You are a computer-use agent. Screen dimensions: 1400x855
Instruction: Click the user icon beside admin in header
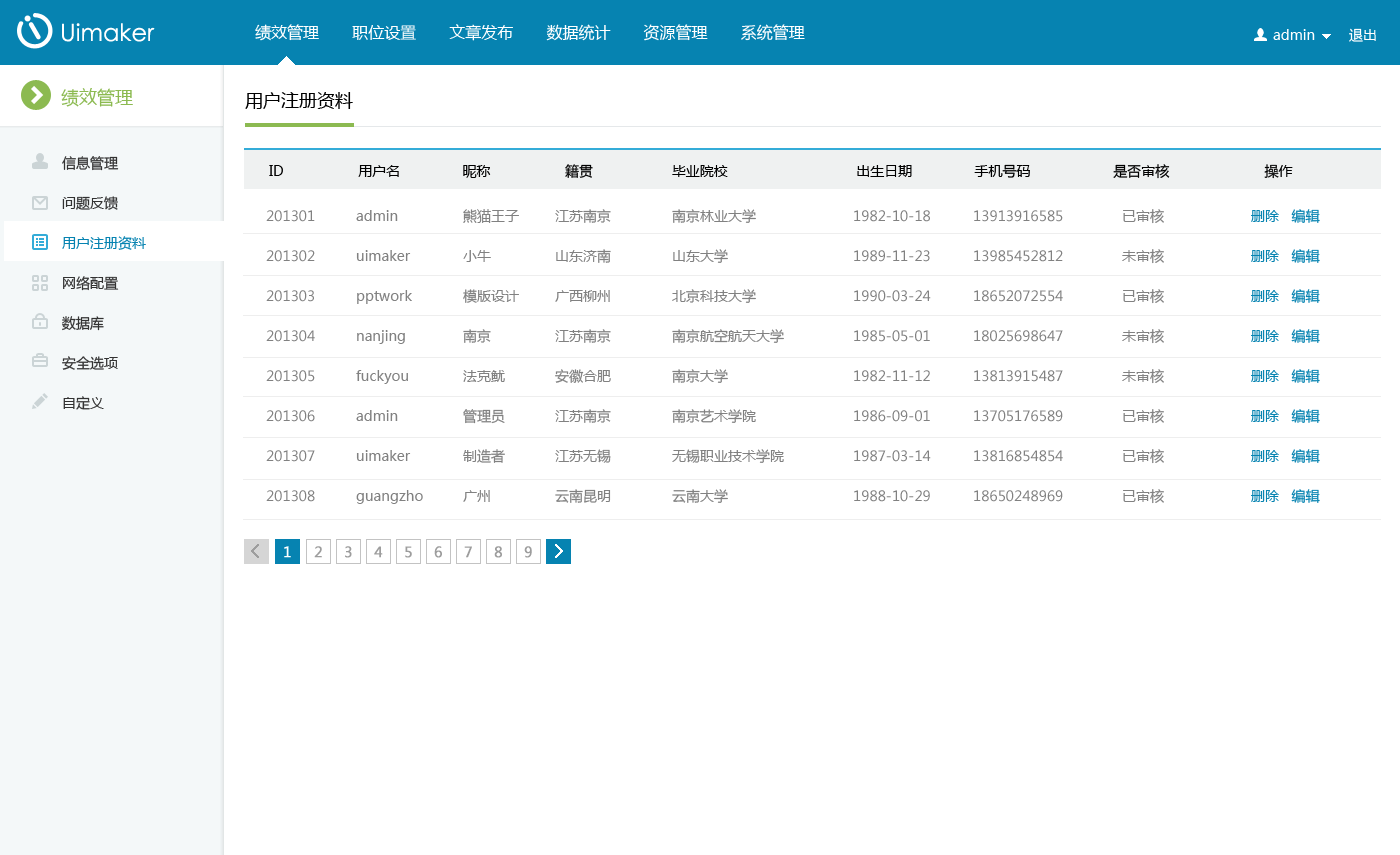coord(1260,35)
